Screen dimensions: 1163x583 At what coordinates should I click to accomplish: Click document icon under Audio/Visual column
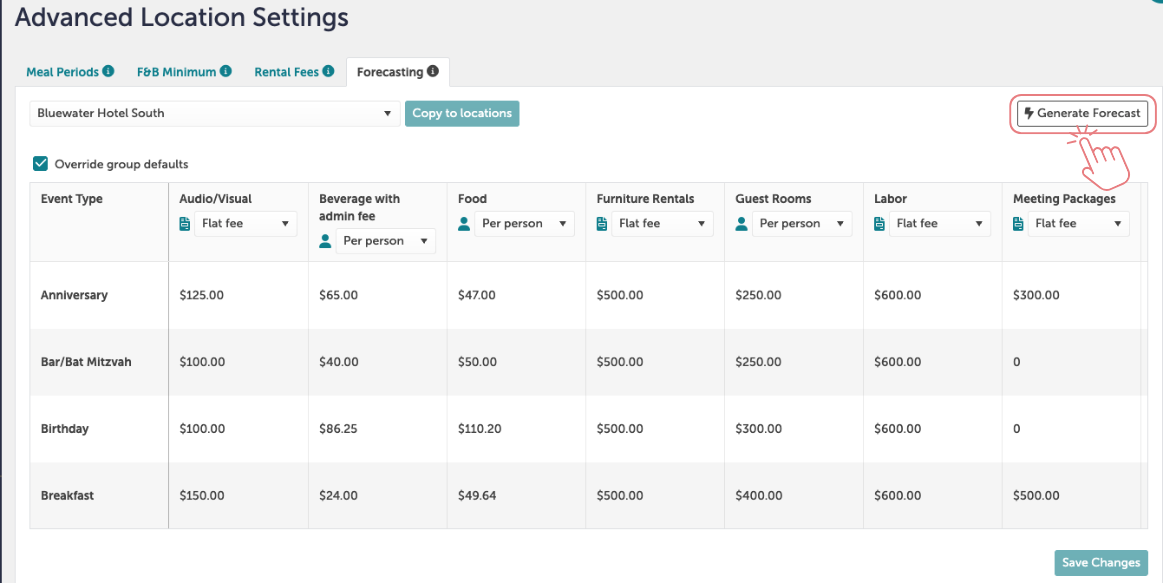pos(185,223)
